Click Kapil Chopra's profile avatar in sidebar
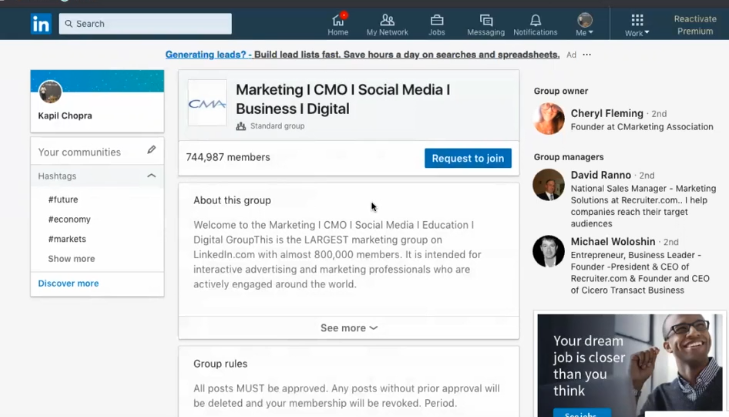Screen dimensions: 729x417 [x=50, y=92]
